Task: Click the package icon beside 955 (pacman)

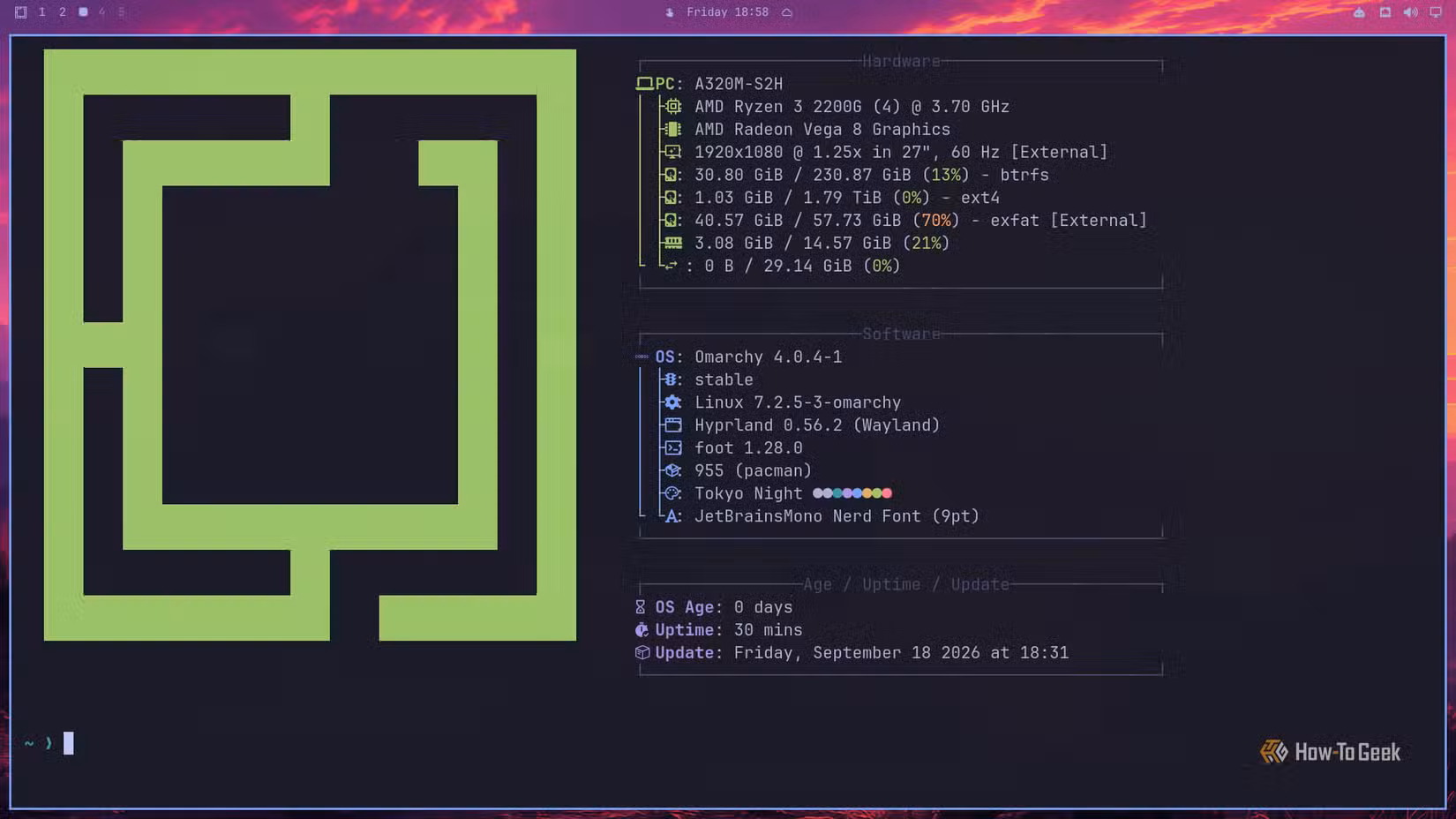Action: point(673,470)
